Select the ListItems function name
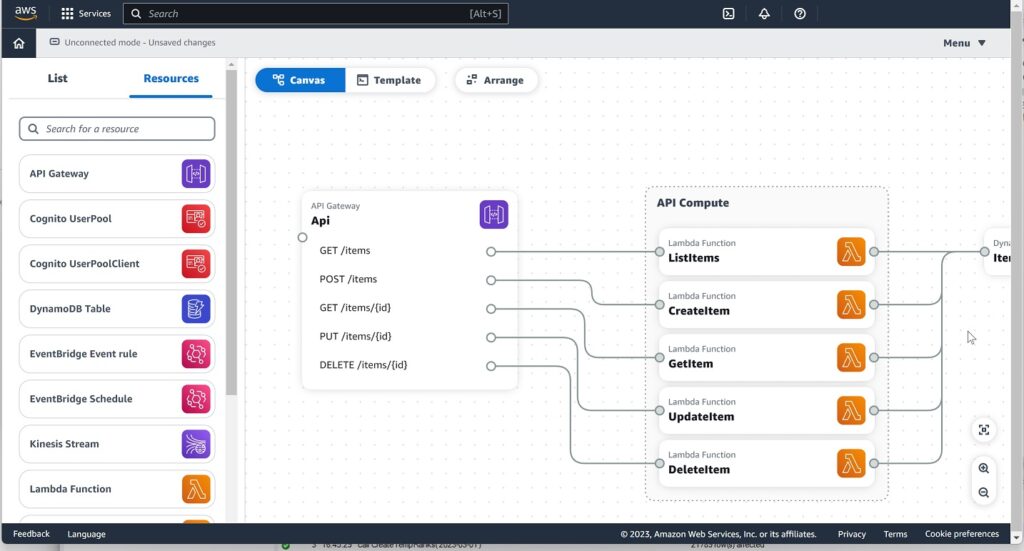 tap(694, 258)
